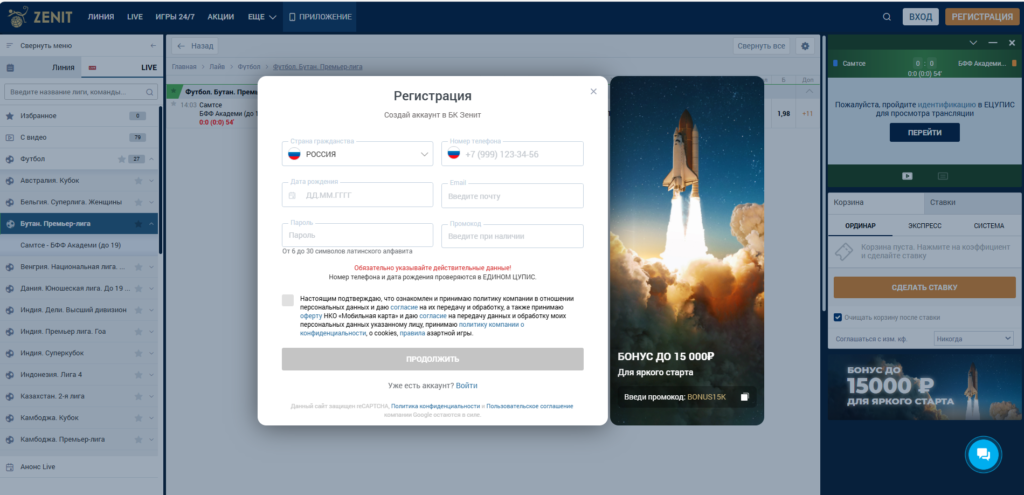Image resolution: width=1024 pixels, height=495 pixels.
Task: Select match Самтсе - БФФ Академи (до 19)
Action: tap(79, 245)
